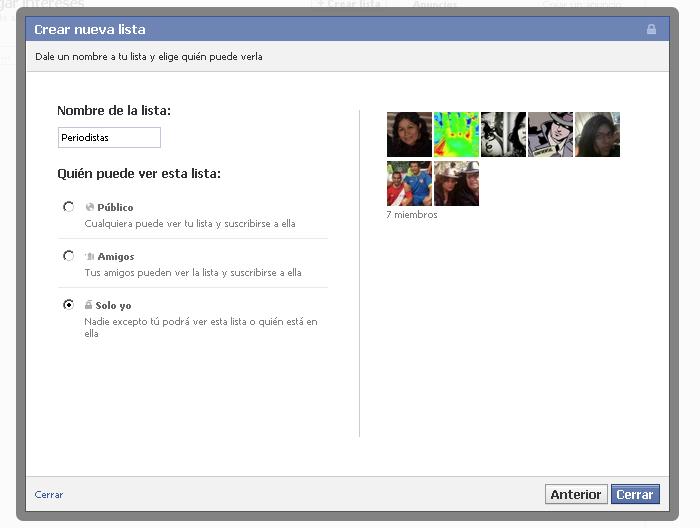Open the colorful thermal-style member thumbnail
Image resolution: width=700 pixels, height=528 pixels.
[x=456, y=134]
